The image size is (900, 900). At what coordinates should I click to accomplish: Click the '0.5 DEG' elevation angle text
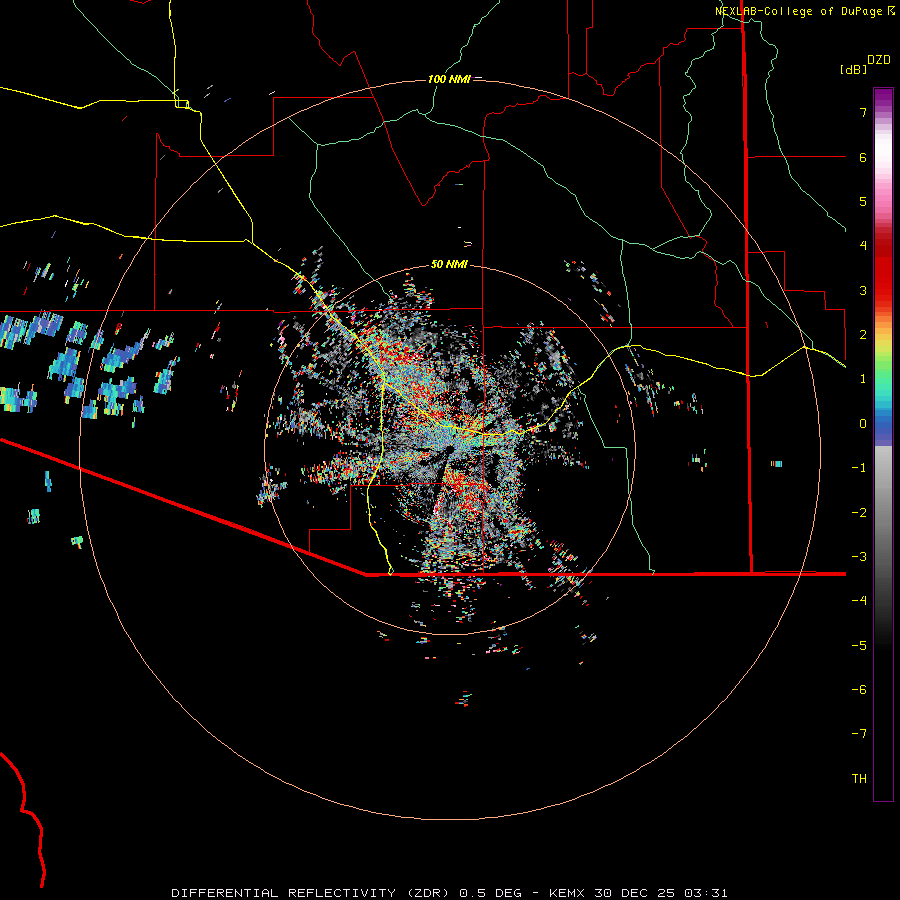490,893
